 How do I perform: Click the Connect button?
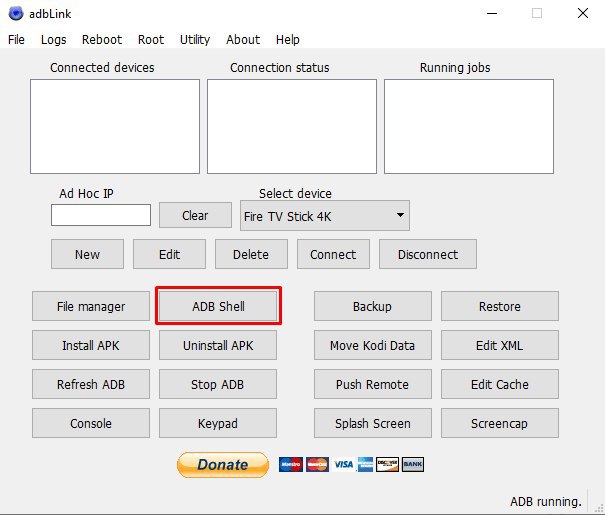coord(333,254)
